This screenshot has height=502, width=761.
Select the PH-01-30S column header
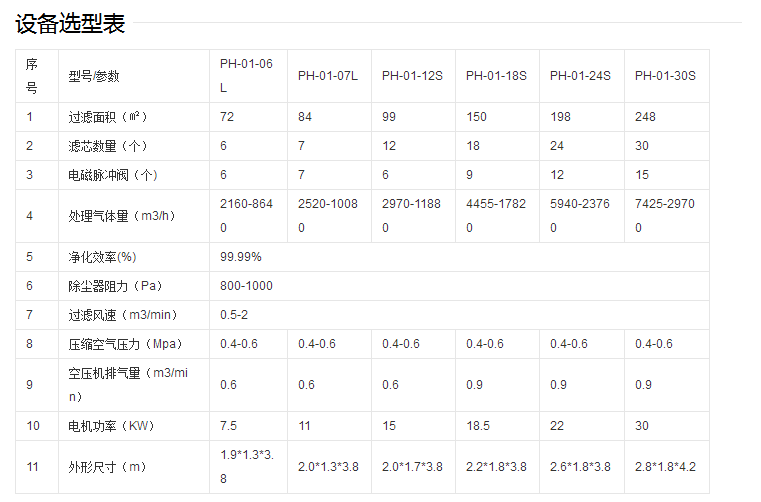pyautogui.click(x=665, y=76)
